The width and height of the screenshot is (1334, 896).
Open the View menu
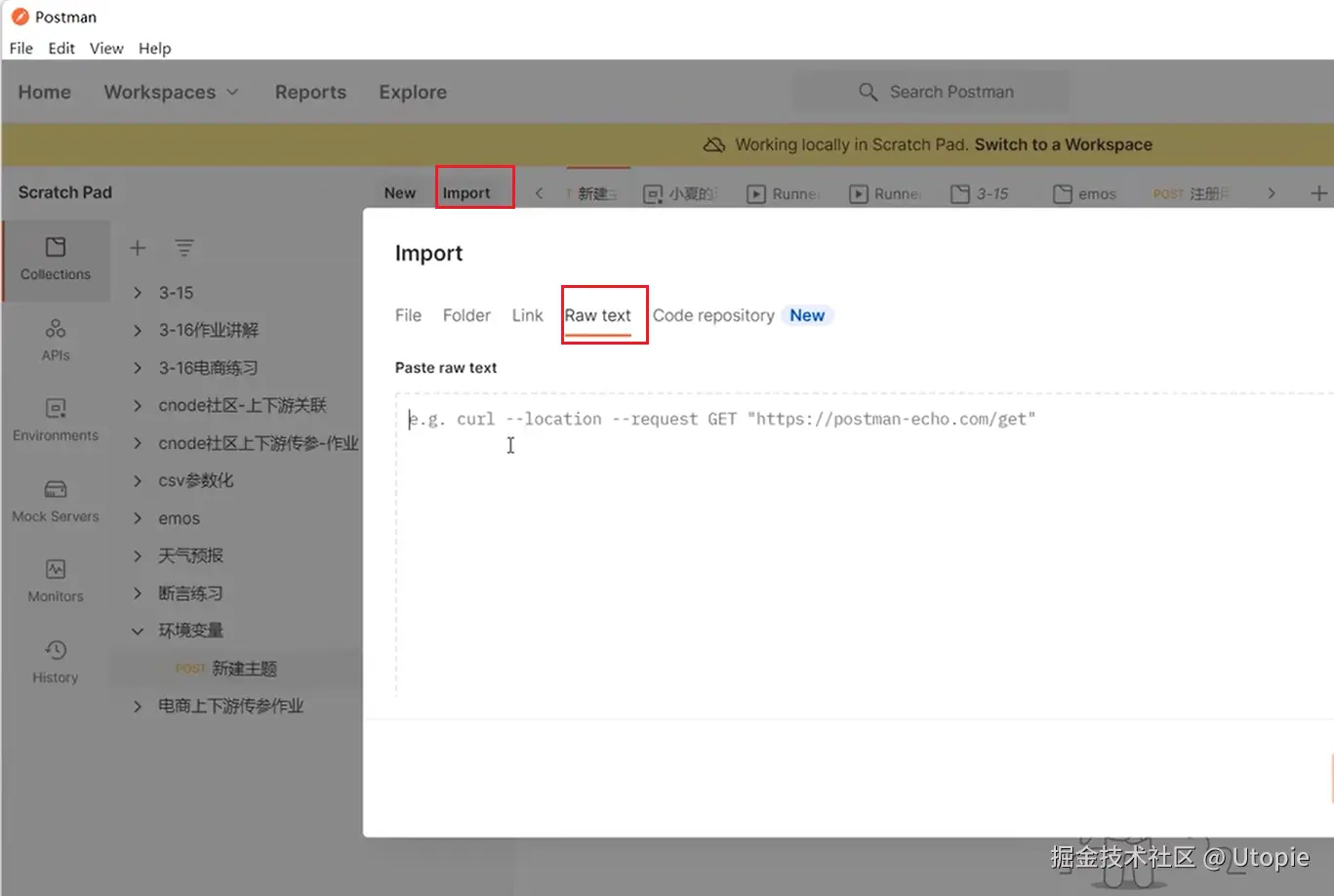click(x=106, y=48)
